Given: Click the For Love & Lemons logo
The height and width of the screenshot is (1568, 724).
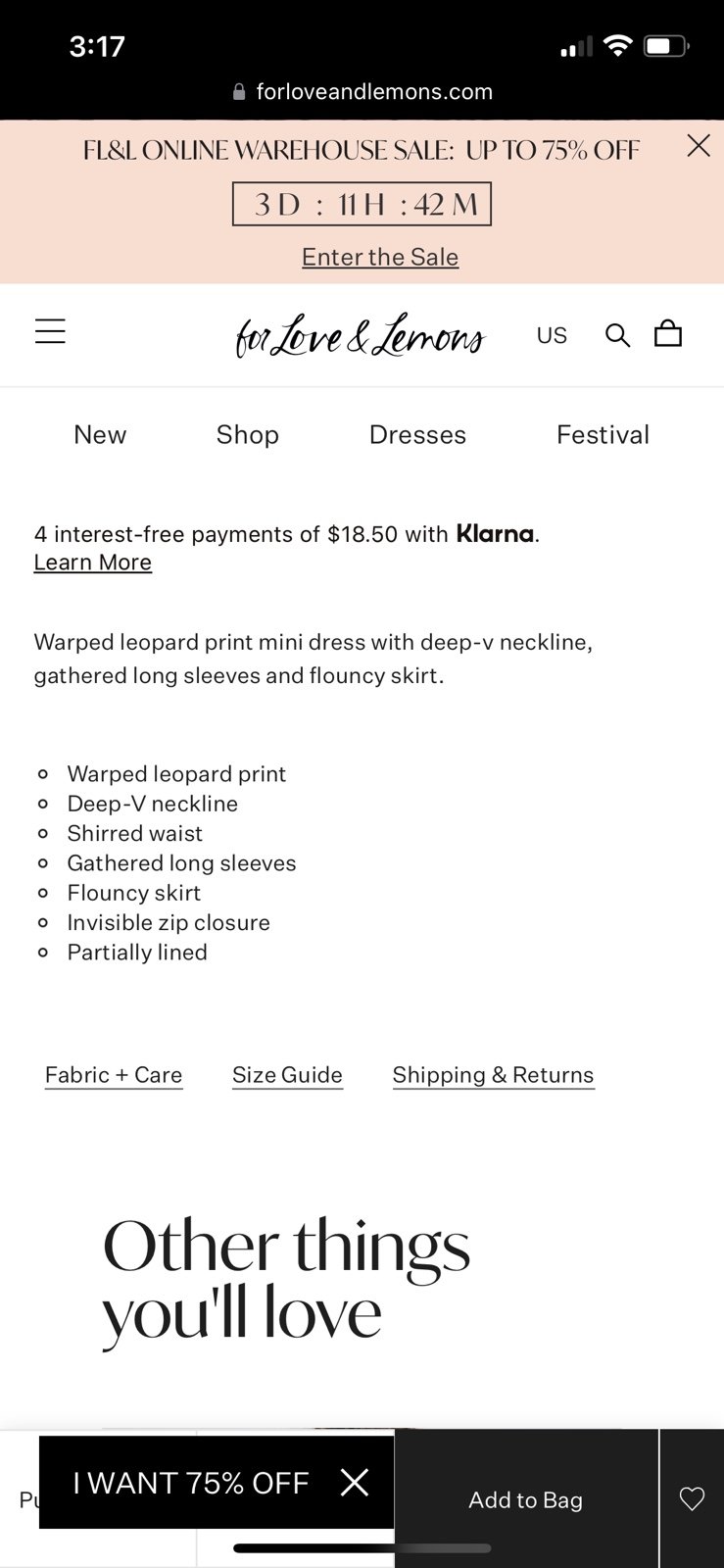Looking at the screenshot, I should [x=360, y=335].
